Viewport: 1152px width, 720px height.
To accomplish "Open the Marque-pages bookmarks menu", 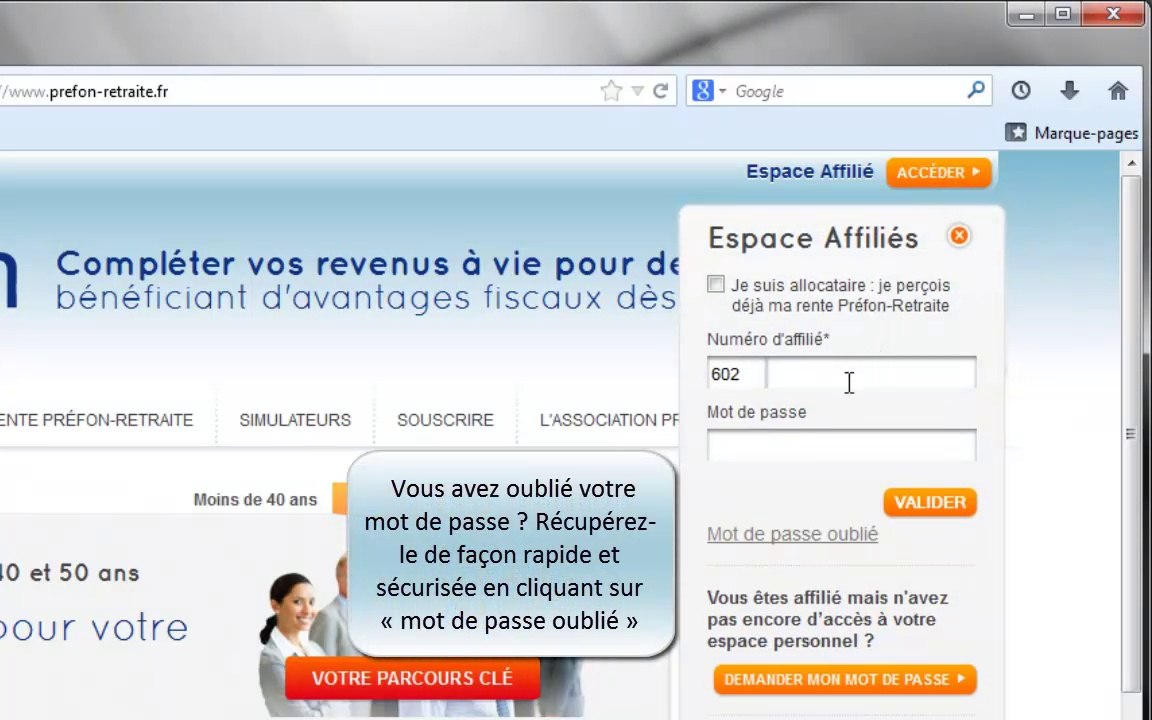I will tap(1072, 133).
